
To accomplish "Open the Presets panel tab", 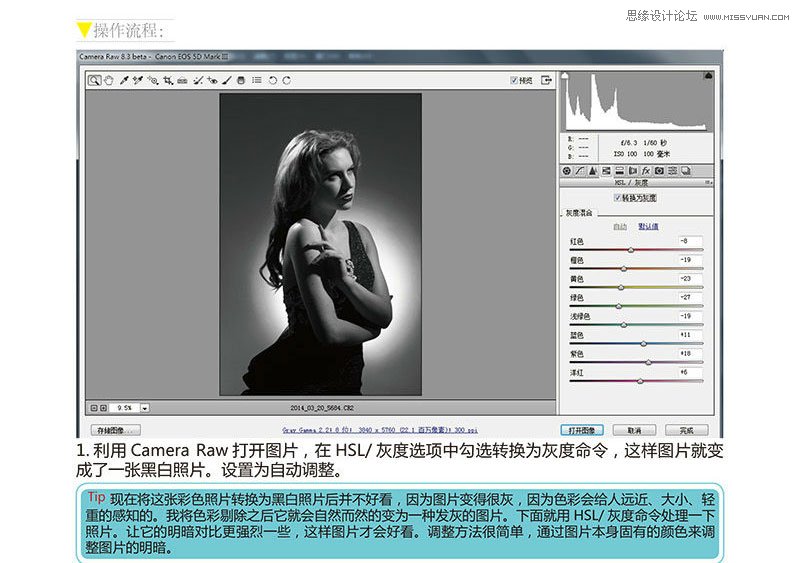I will pyautogui.click(x=672, y=171).
